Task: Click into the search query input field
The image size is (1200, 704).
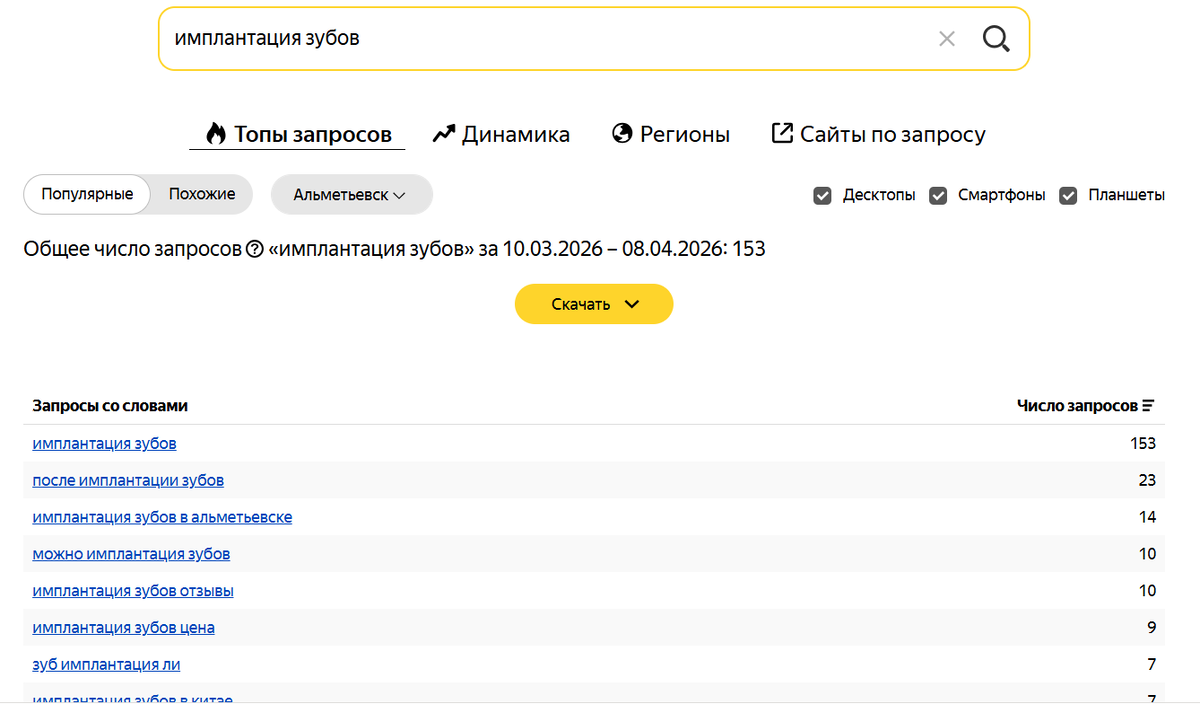Action: coord(540,39)
